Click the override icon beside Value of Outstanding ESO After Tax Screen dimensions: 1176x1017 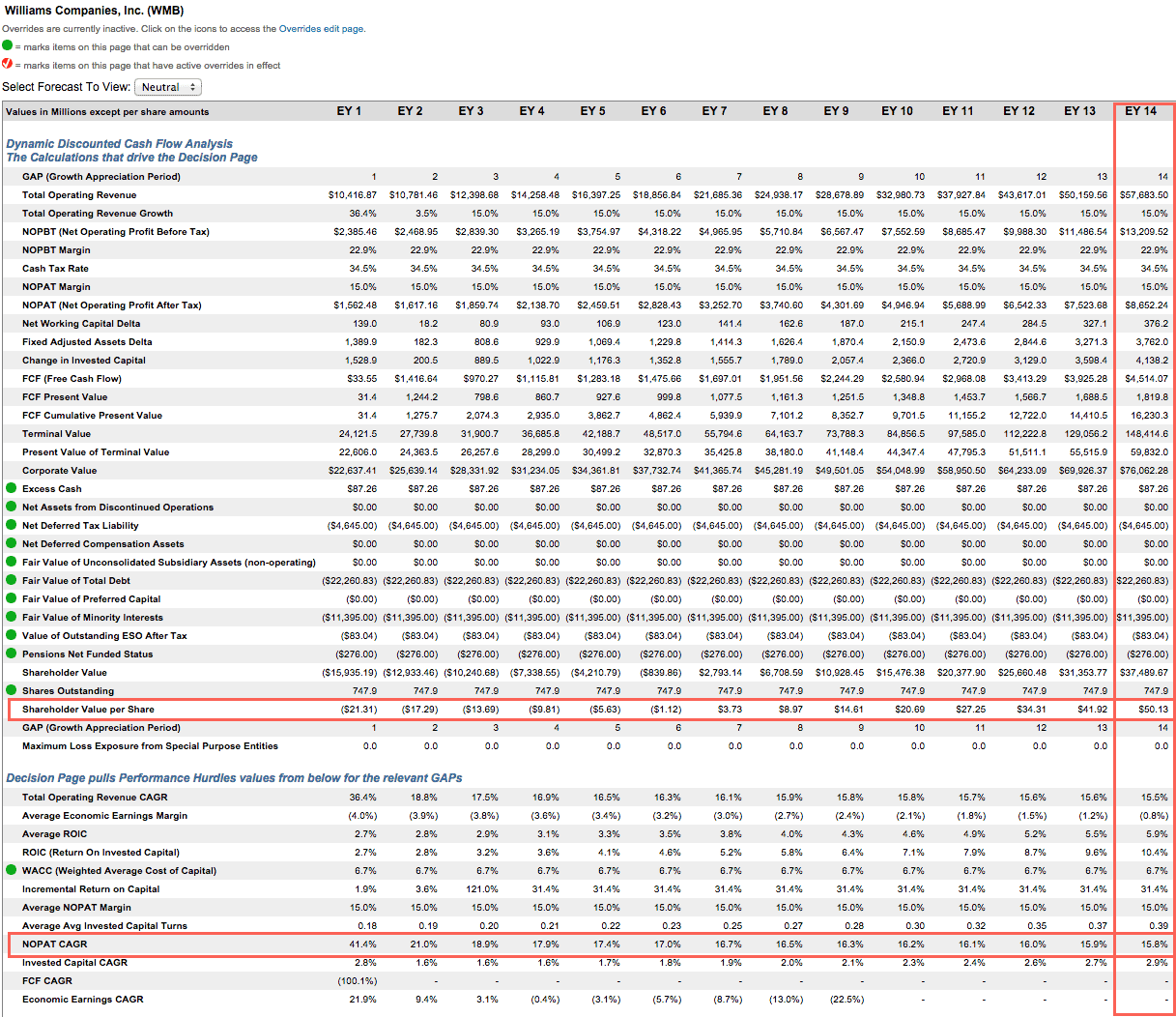[x=11, y=635]
